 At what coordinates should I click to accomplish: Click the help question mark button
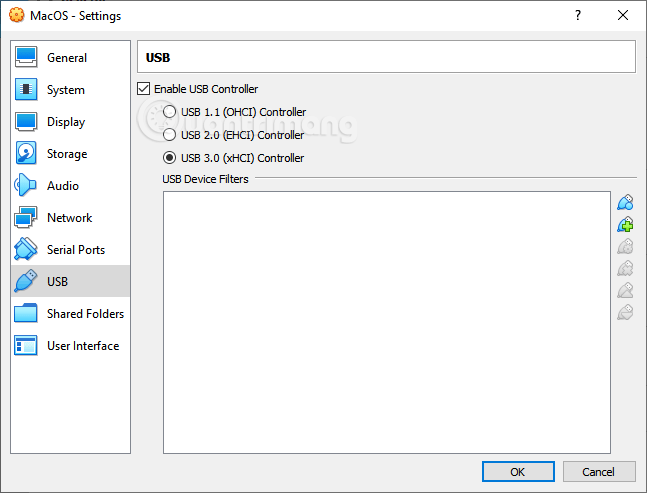577,16
